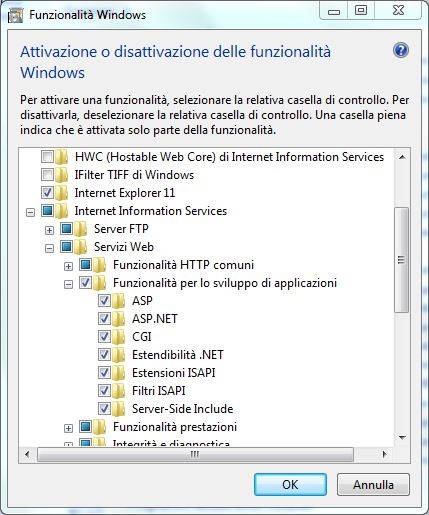Screen dimensions: 429x515
Task: Toggle the Internet Information Services checkbox
Action: (x=47, y=210)
